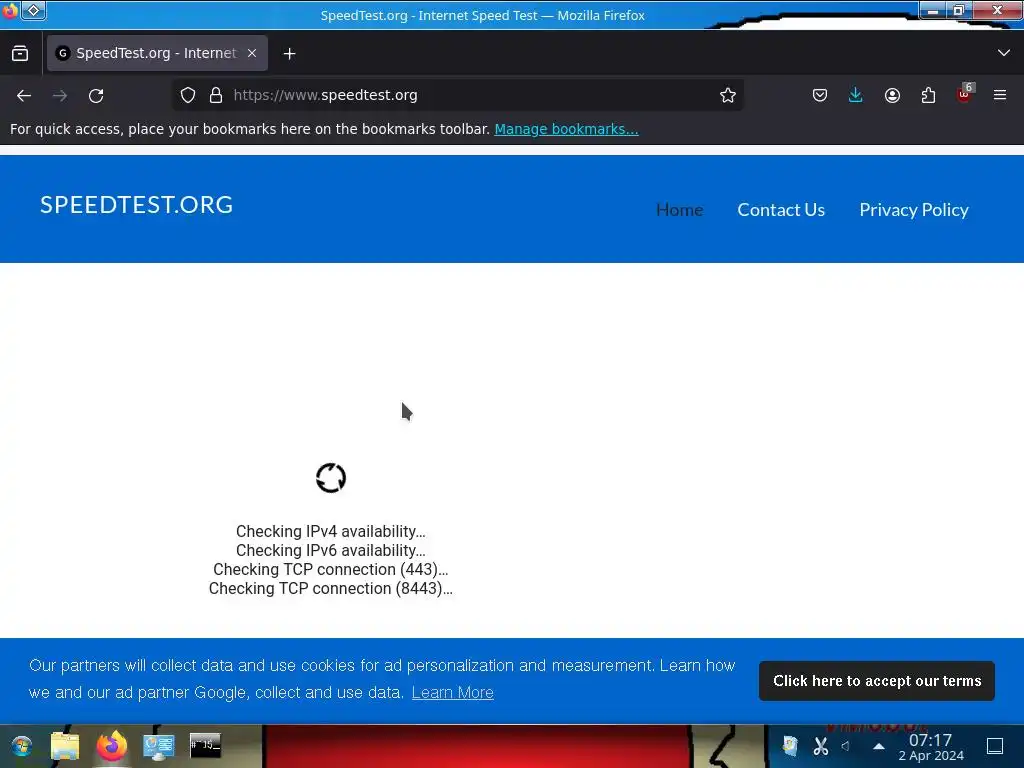Open the Firefox View icon at tab bar left
This screenshot has height=768, width=1024.
pos(20,53)
